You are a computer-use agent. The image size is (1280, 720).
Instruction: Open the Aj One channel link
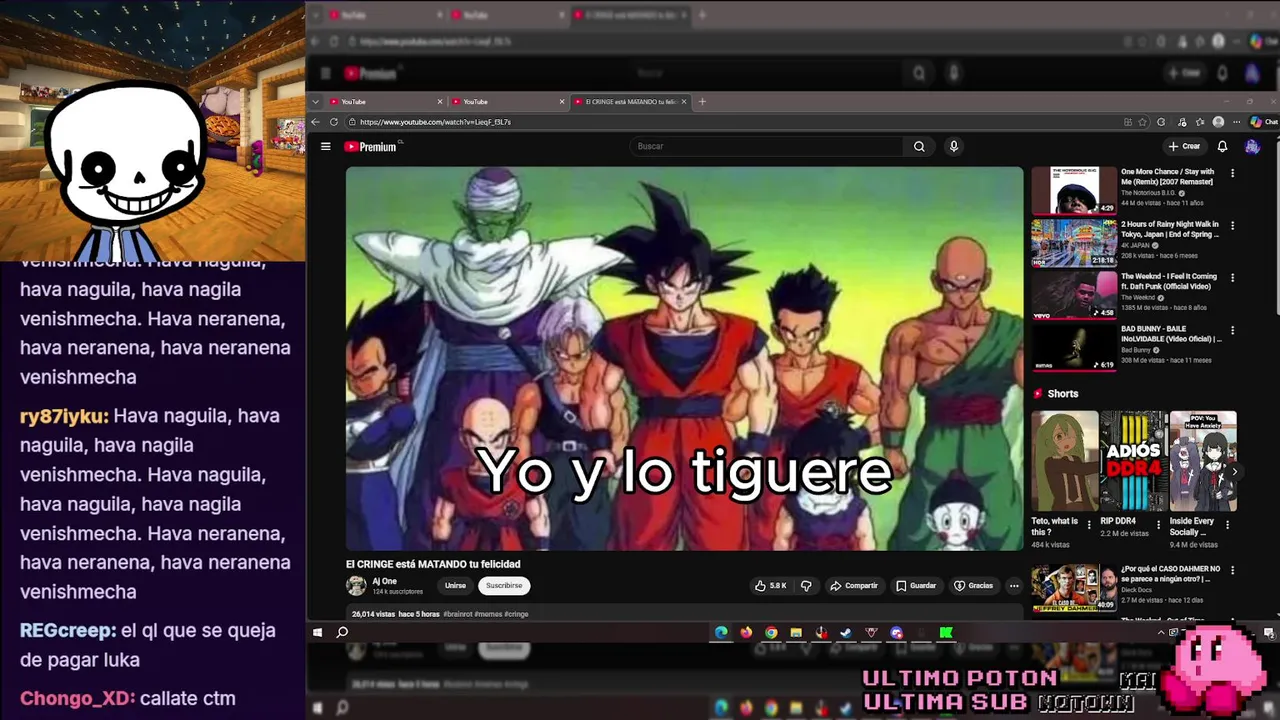tap(384, 581)
